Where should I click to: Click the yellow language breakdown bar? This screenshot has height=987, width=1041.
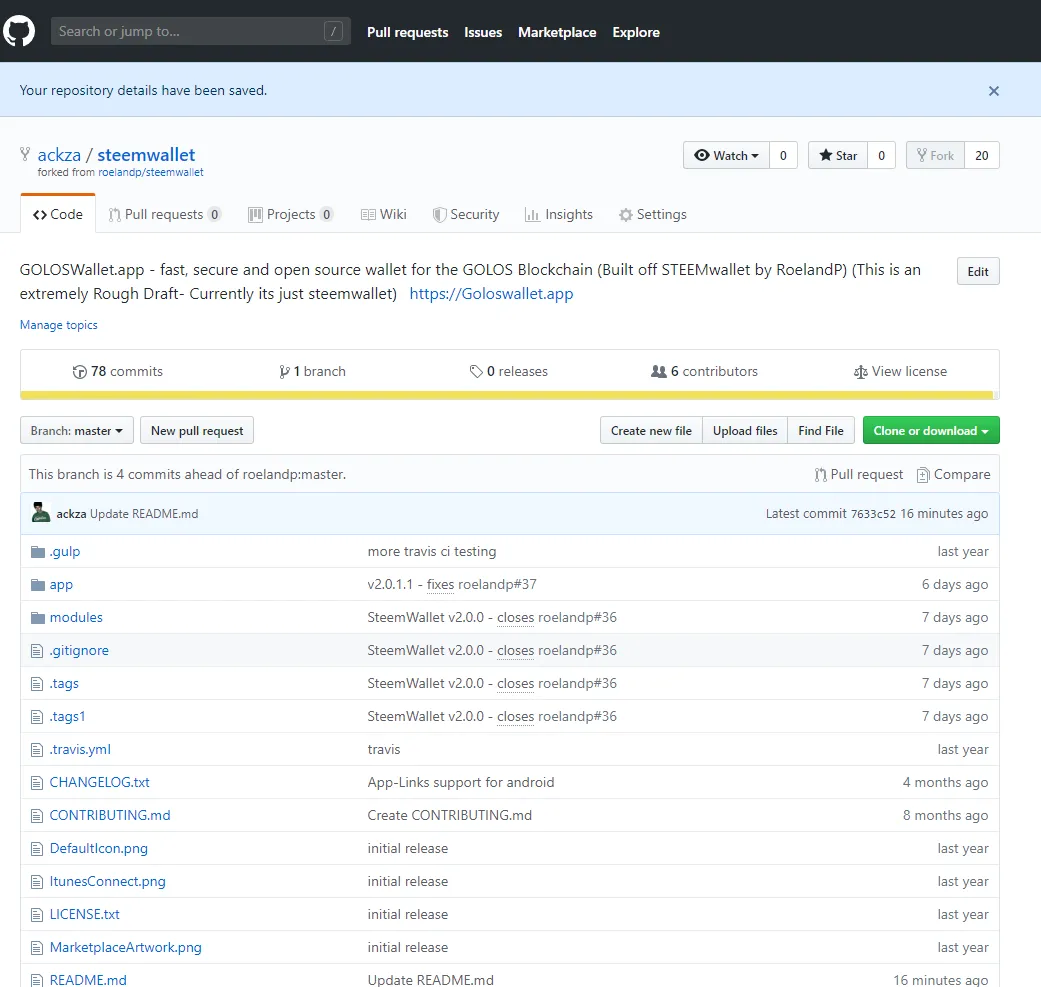click(x=507, y=396)
